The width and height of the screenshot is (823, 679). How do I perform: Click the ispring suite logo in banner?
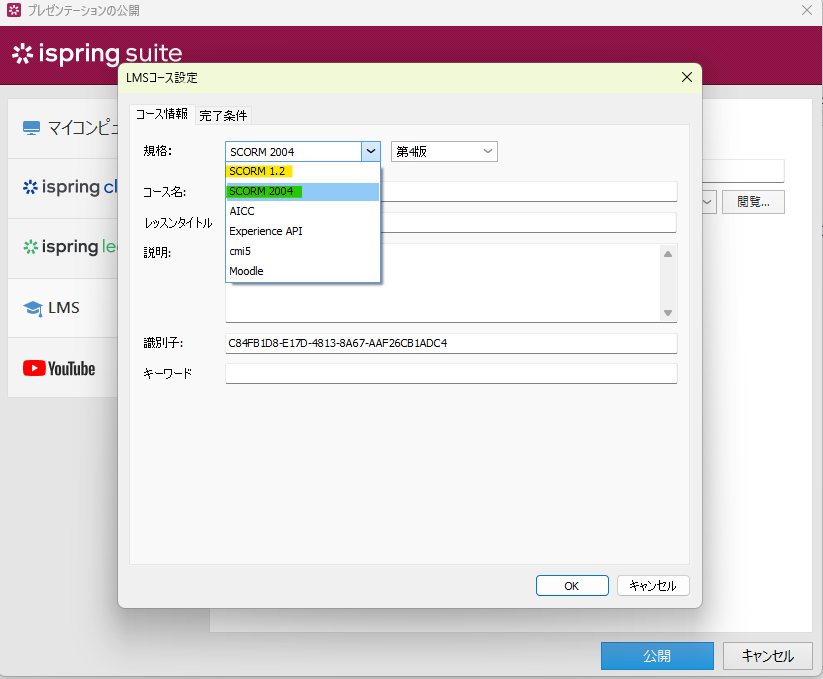coord(97,54)
